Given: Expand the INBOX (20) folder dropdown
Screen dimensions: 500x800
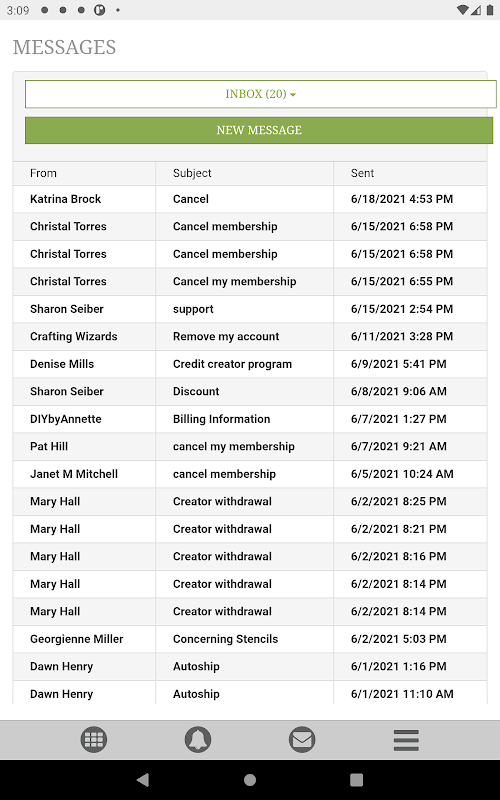Looking at the screenshot, I should [261, 94].
